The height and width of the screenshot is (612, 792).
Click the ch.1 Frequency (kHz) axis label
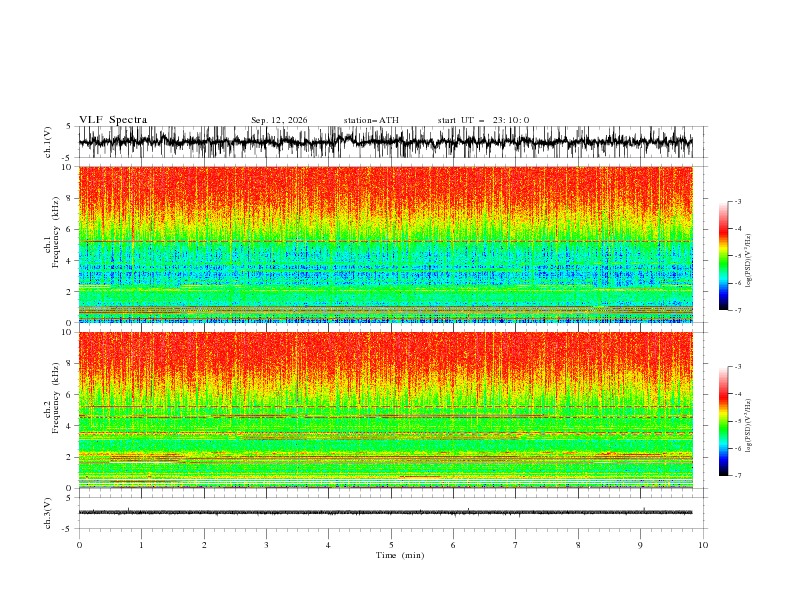tap(52, 244)
